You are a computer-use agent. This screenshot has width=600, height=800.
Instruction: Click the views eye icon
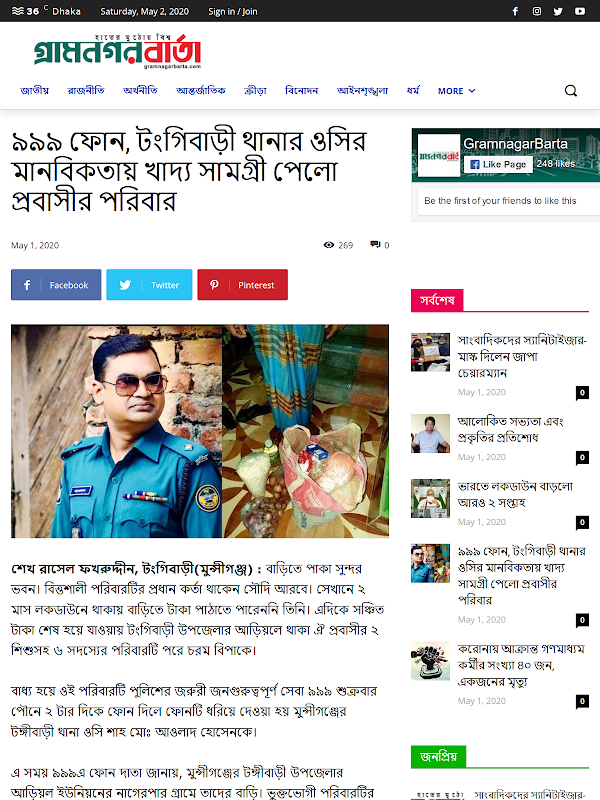click(329, 245)
